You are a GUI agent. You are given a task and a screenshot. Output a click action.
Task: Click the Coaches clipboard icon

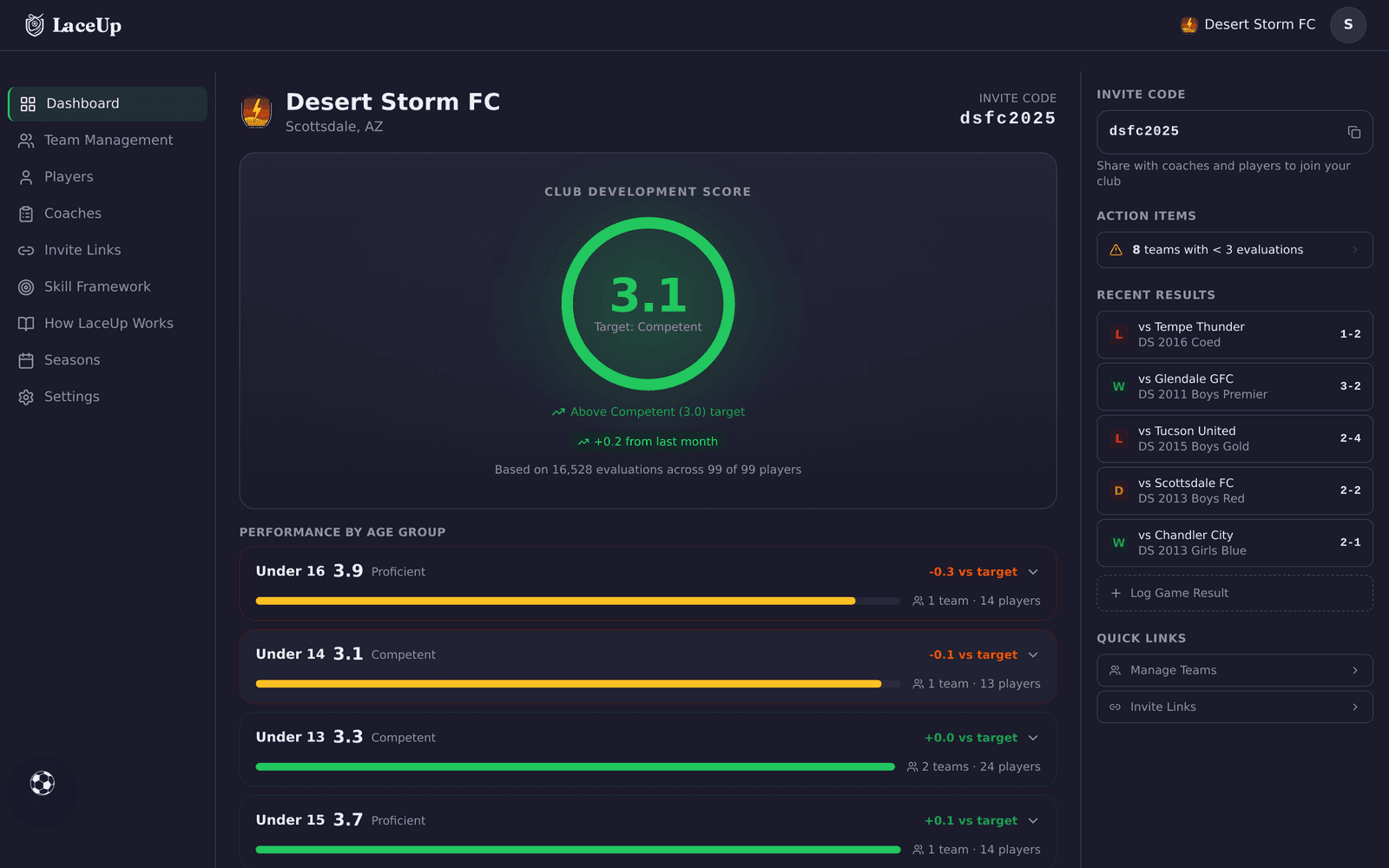[x=26, y=214]
